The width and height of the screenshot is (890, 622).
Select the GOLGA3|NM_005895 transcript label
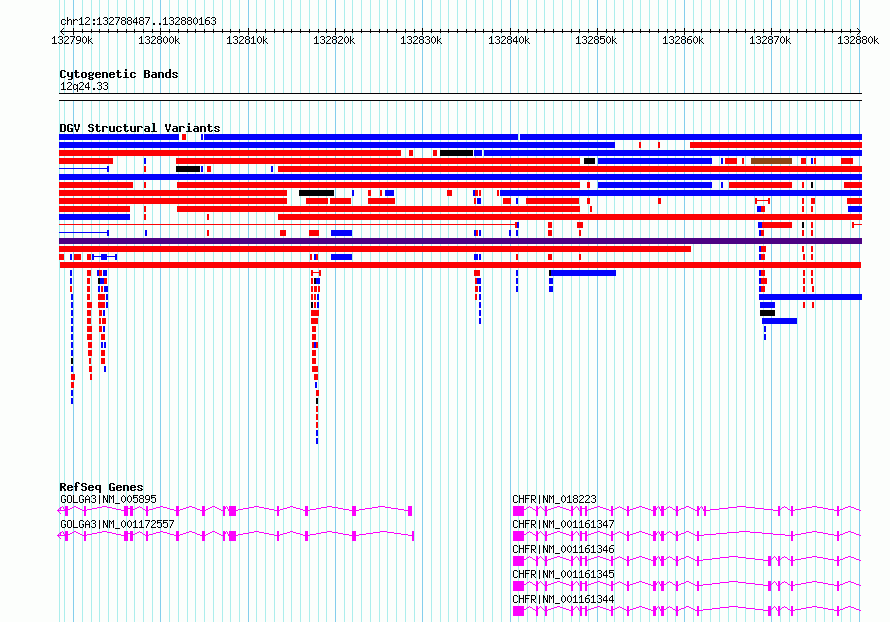point(108,499)
